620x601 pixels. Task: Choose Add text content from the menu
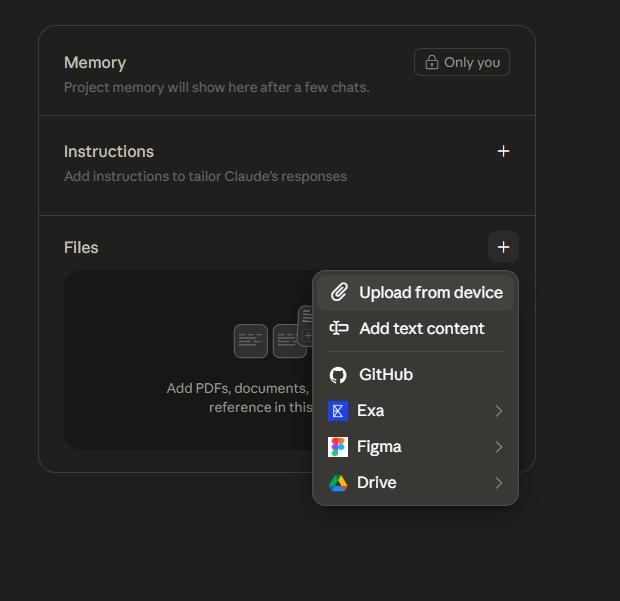[416, 328]
